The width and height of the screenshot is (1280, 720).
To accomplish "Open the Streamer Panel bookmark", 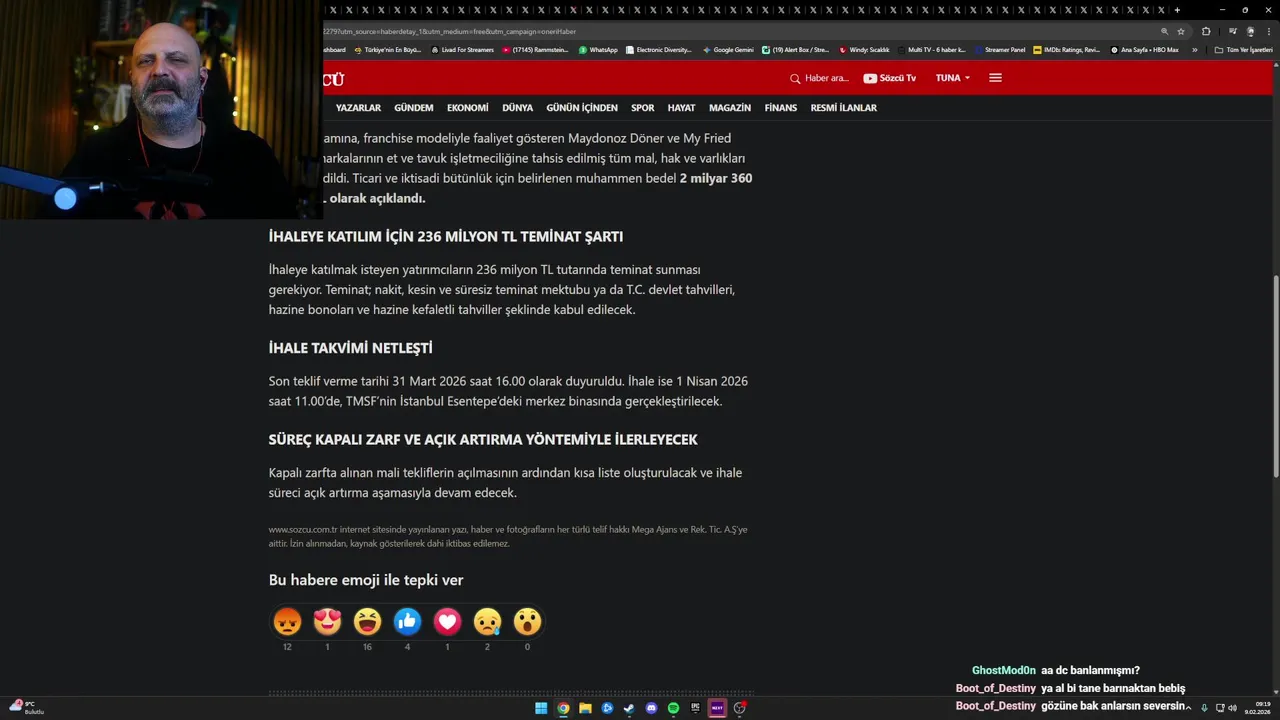I will tap(999, 49).
